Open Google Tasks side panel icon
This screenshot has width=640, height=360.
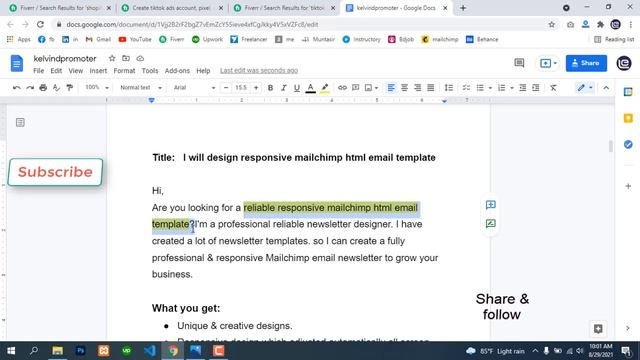coord(628,144)
